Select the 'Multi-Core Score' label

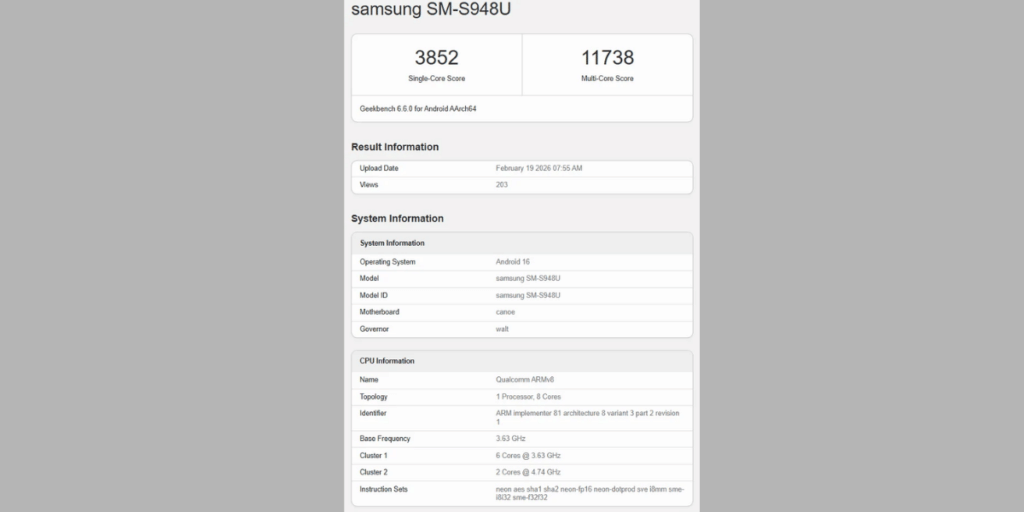[x=607, y=78]
